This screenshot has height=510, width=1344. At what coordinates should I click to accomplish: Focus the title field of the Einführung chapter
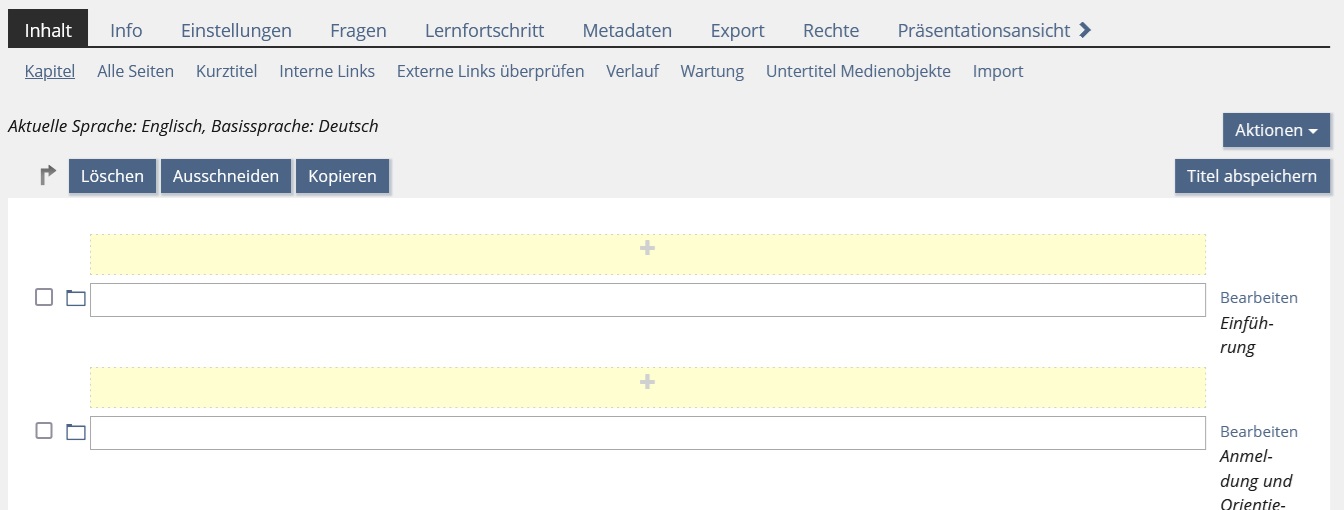point(647,300)
